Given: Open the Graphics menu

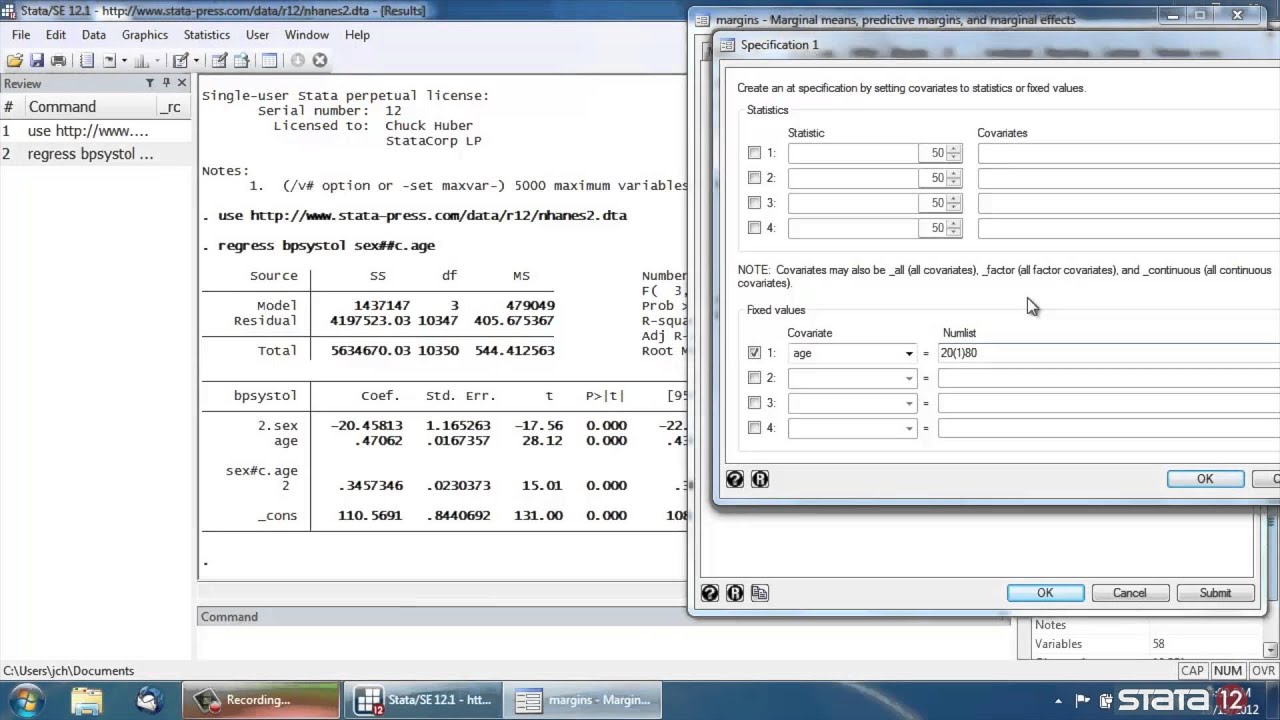Looking at the screenshot, I should [x=145, y=34].
